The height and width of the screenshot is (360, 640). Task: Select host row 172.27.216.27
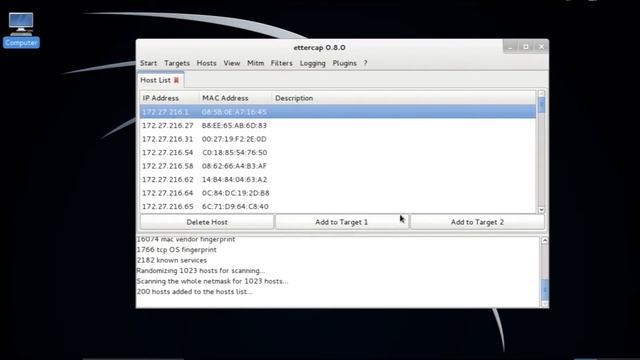pyautogui.click(x=338, y=125)
